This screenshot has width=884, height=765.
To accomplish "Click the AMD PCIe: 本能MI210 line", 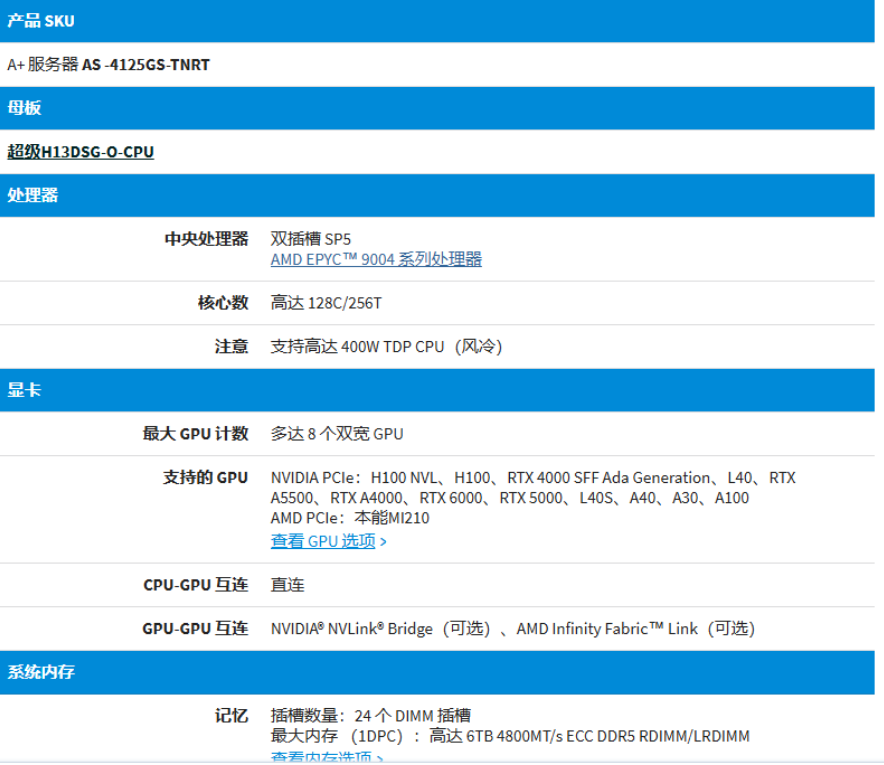I will pos(350,518).
